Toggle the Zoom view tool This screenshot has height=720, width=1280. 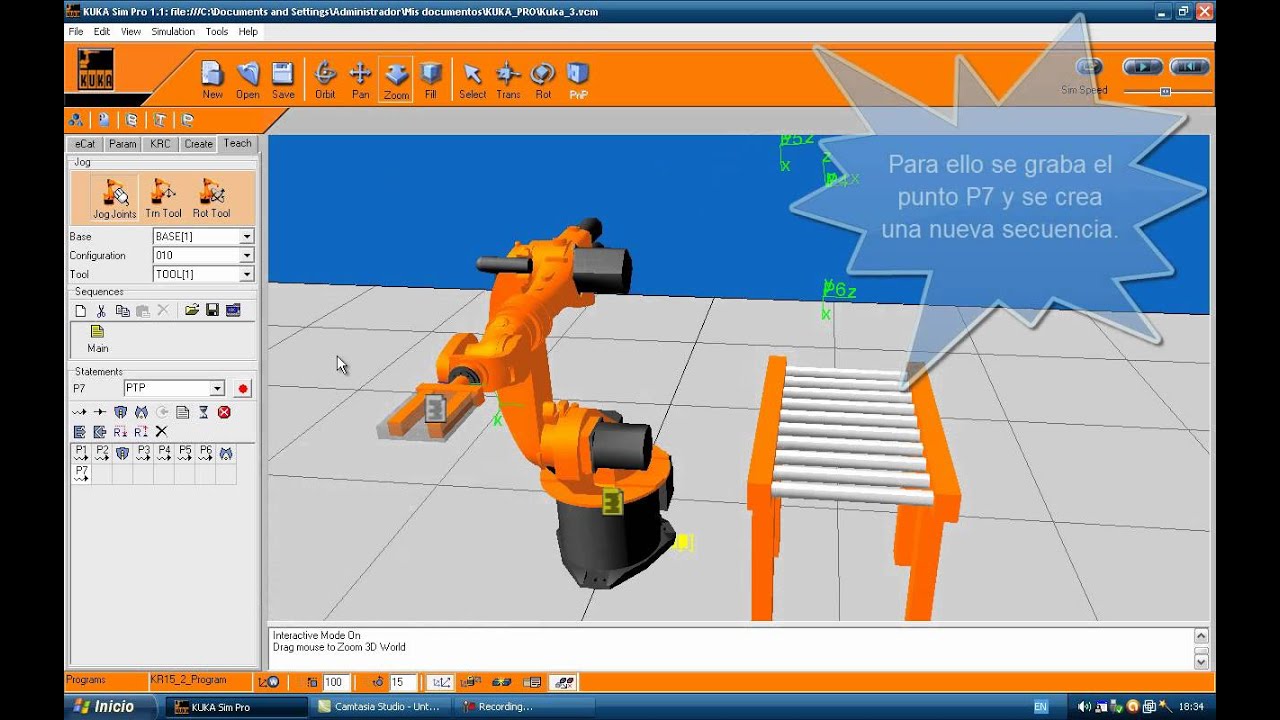tap(396, 79)
